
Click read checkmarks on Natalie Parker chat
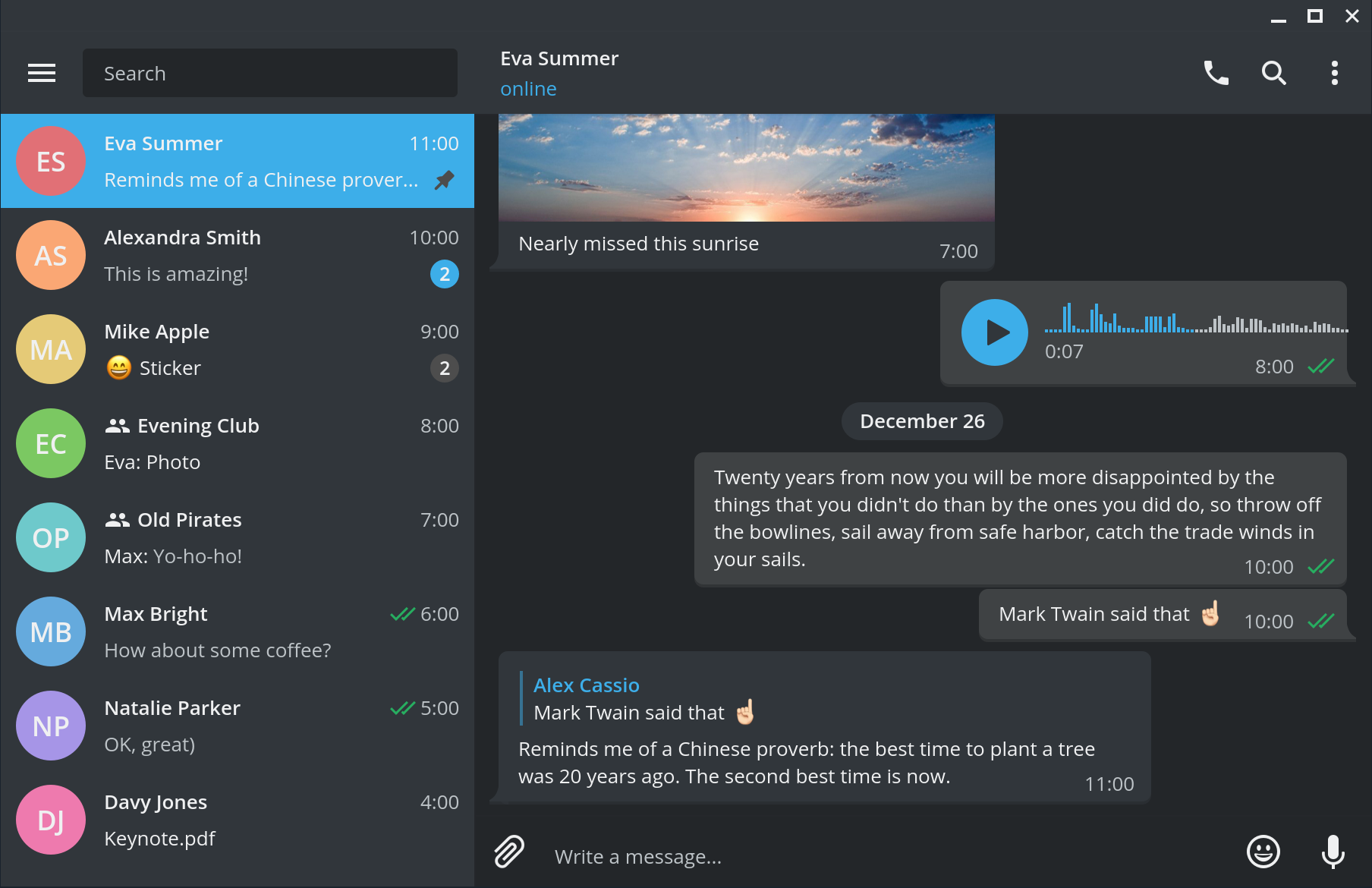[x=402, y=708]
